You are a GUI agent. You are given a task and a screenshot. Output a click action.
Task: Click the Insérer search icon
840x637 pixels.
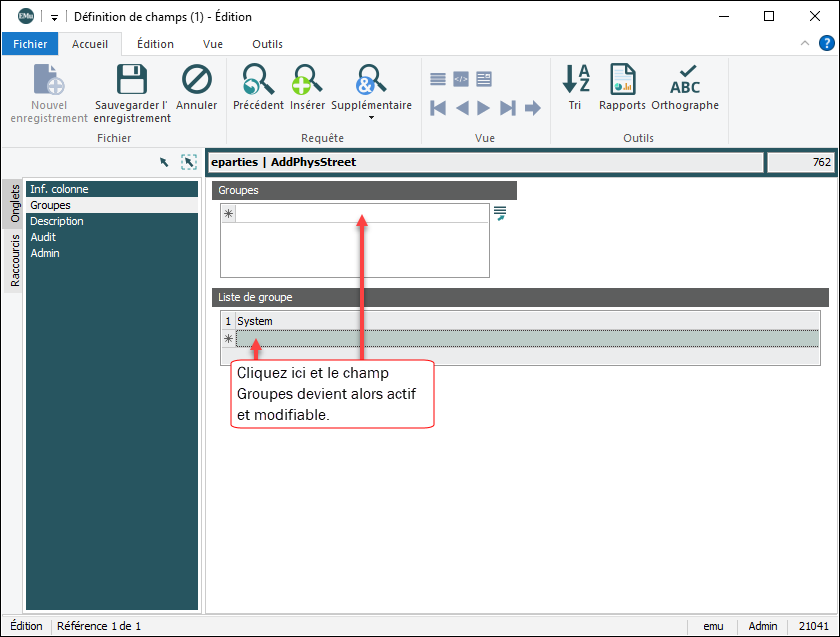point(307,82)
